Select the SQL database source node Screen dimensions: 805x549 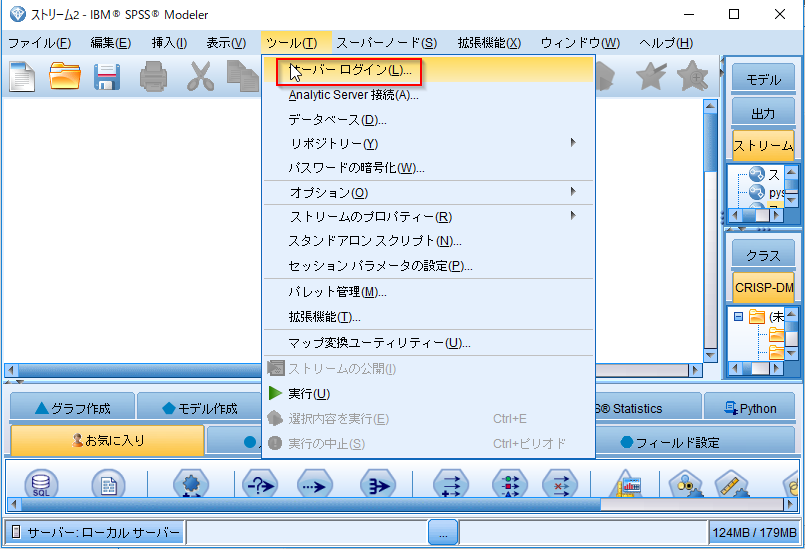[41, 483]
